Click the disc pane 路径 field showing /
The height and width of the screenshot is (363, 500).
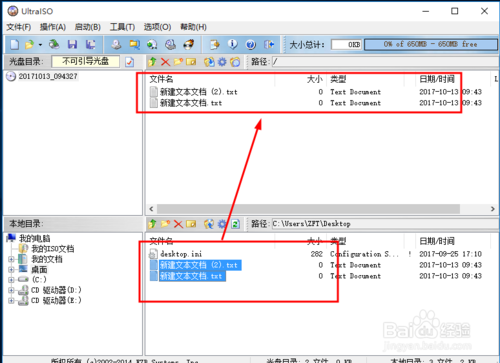tap(385, 62)
